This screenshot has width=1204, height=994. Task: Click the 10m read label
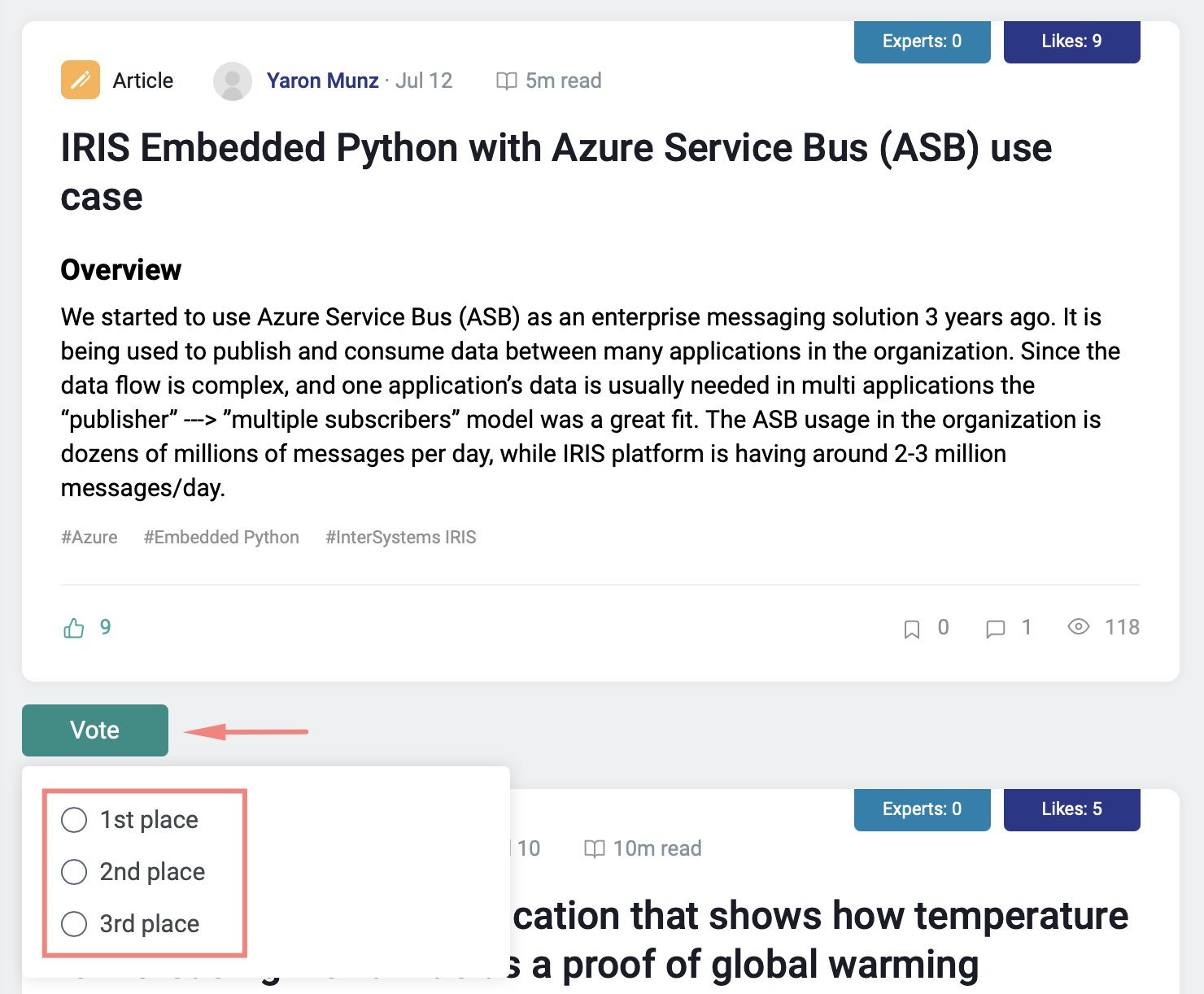657,848
